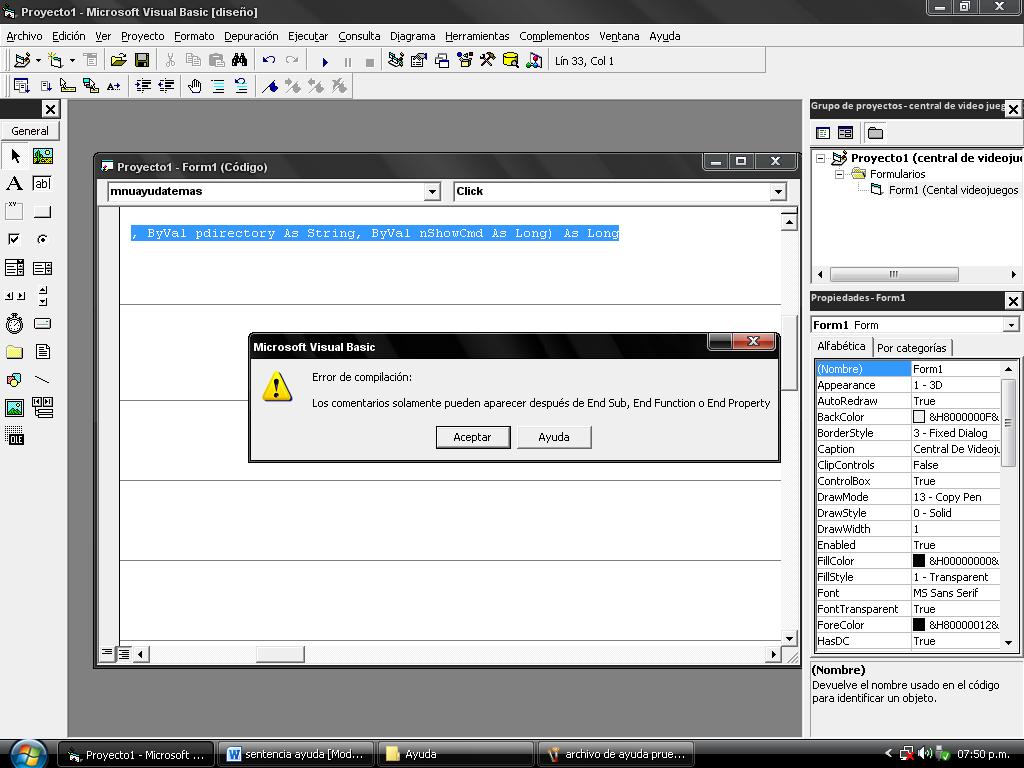Switch to Full Module View in code window
This screenshot has width=1024, height=768.
click(123, 653)
